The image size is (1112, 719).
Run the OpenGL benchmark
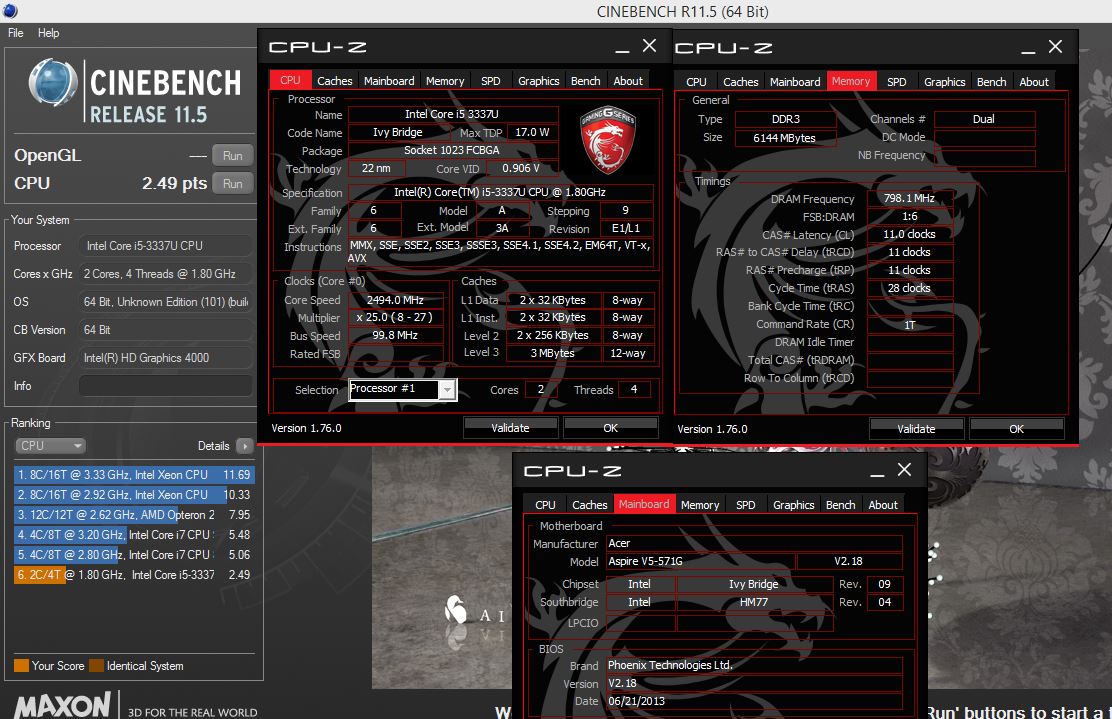pyautogui.click(x=233, y=155)
